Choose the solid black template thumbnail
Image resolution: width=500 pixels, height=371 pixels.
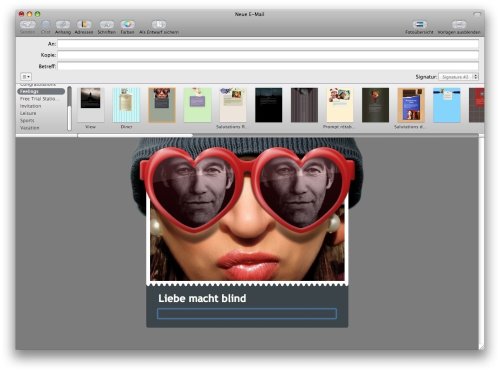tap(269, 105)
